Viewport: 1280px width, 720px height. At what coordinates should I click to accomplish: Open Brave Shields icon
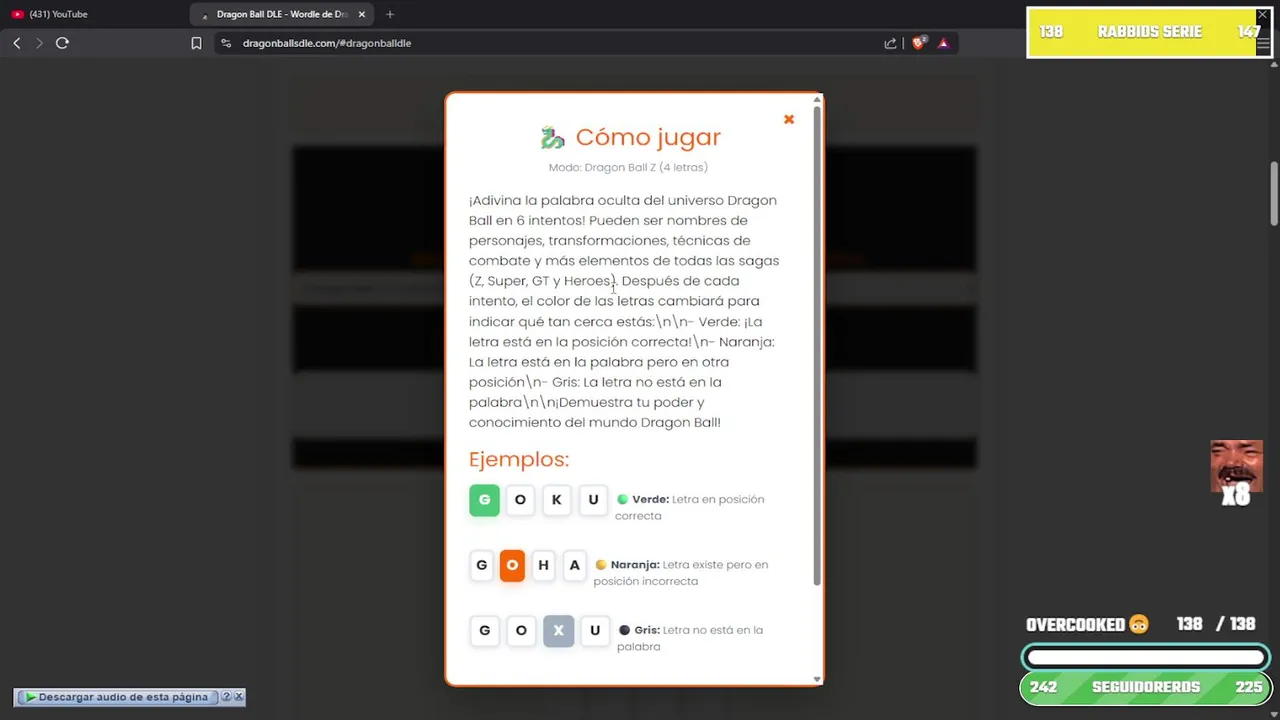tap(919, 43)
